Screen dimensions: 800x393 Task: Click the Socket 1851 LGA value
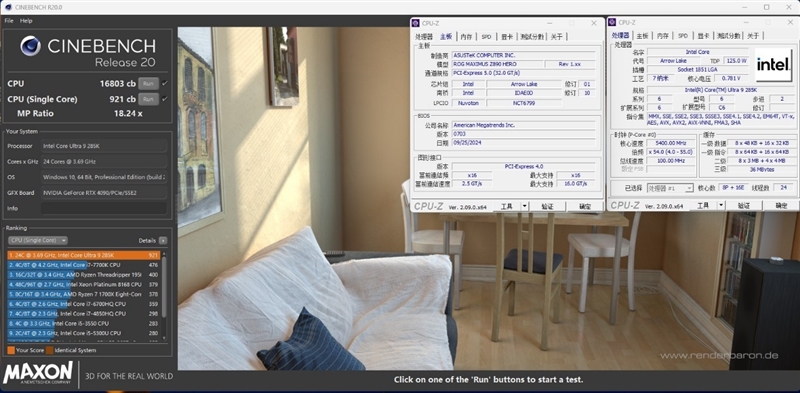coord(698,69)
